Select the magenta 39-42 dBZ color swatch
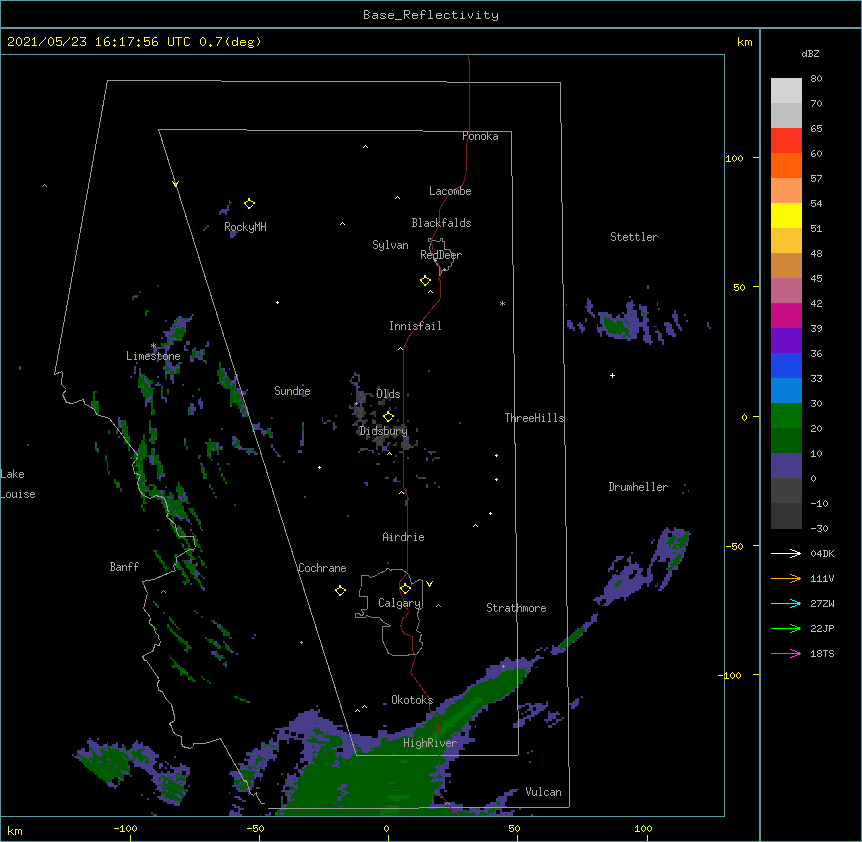862x842 pixels. [x=786, y=316]
